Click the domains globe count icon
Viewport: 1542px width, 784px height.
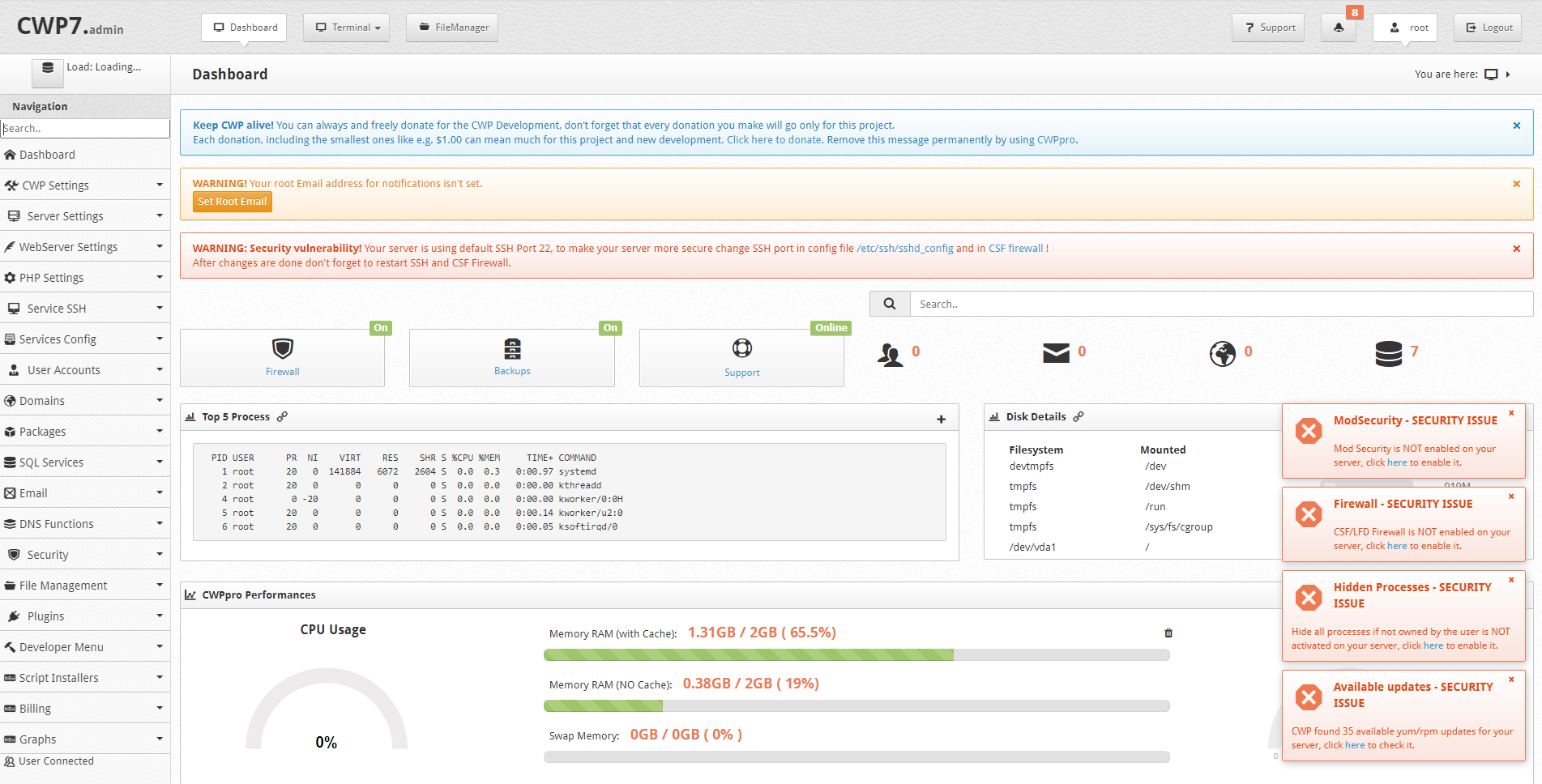1223,353
